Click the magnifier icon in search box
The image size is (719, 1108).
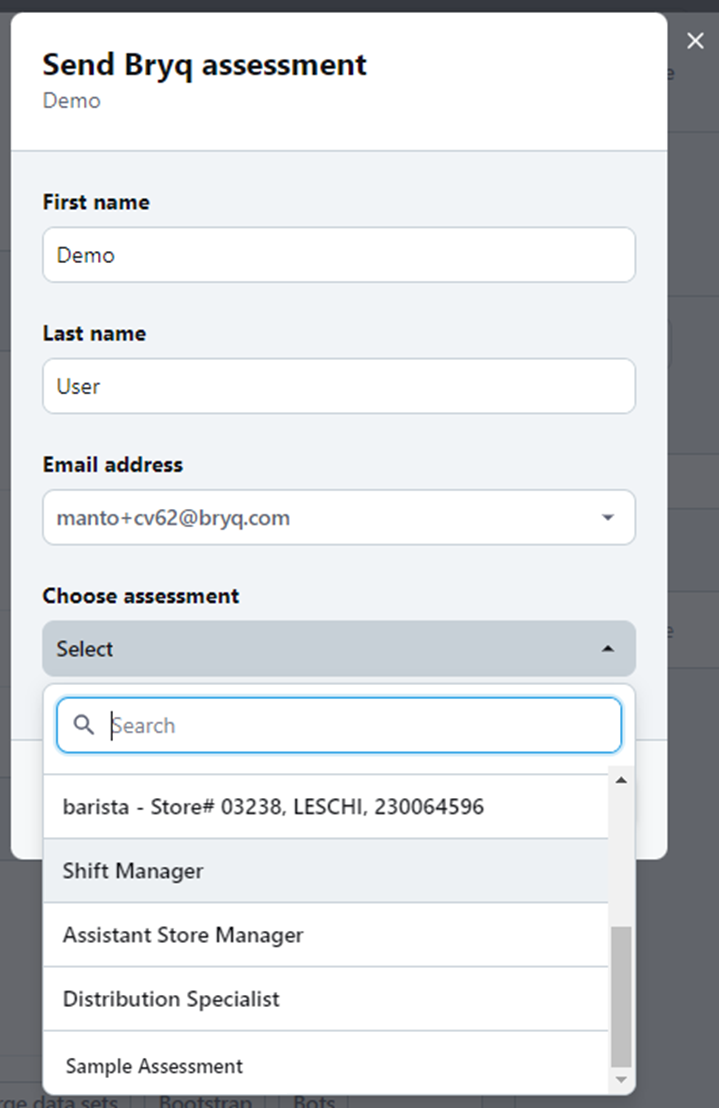(84, 725)
